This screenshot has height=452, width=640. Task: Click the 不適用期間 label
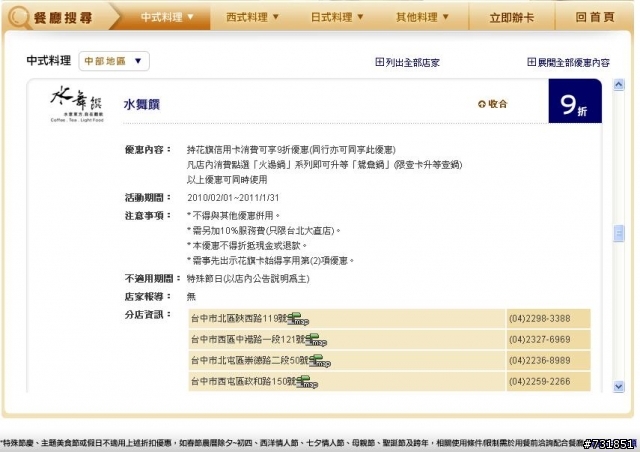pos(152,279)
